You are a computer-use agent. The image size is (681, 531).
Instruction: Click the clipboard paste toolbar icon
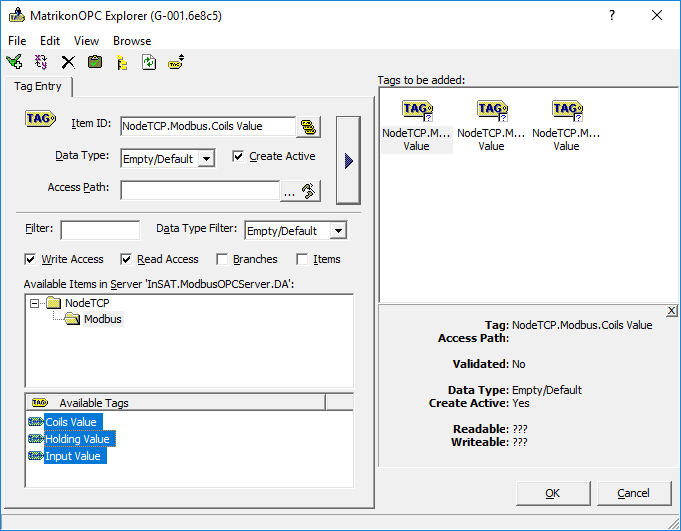click(95, 62)
